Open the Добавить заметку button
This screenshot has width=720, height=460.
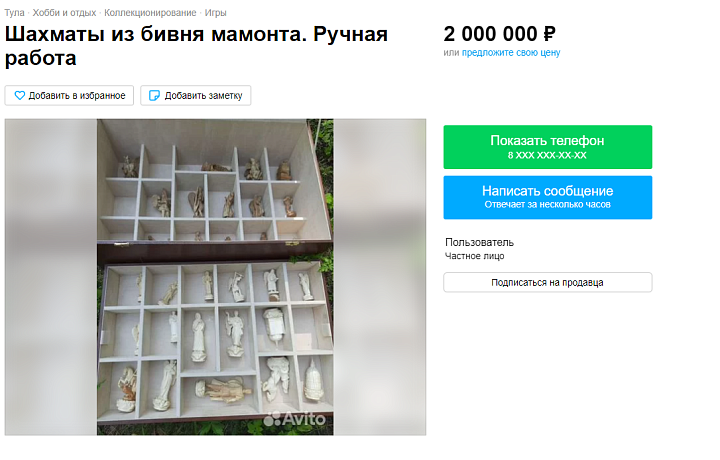click(x=196, y=95)
